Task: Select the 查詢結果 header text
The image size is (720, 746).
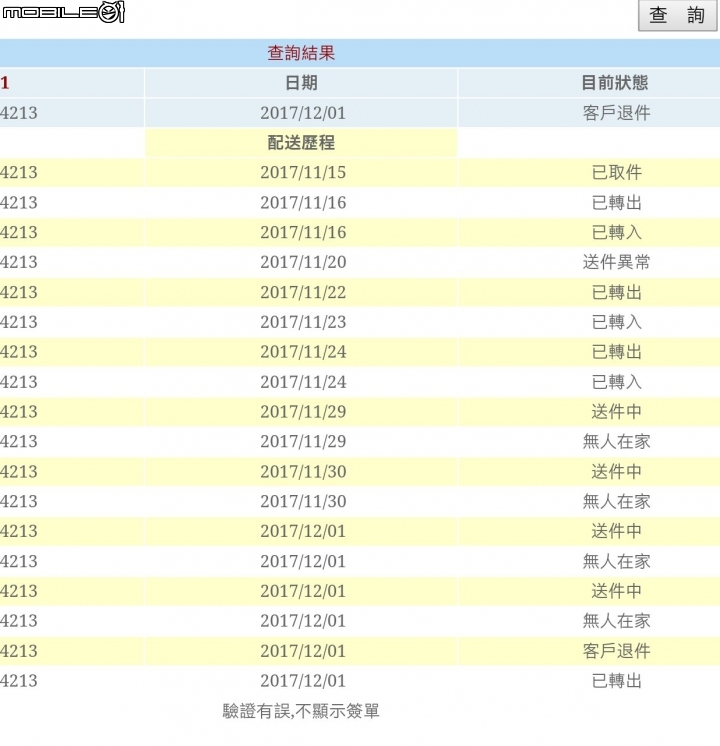Action: coord(301,53)
